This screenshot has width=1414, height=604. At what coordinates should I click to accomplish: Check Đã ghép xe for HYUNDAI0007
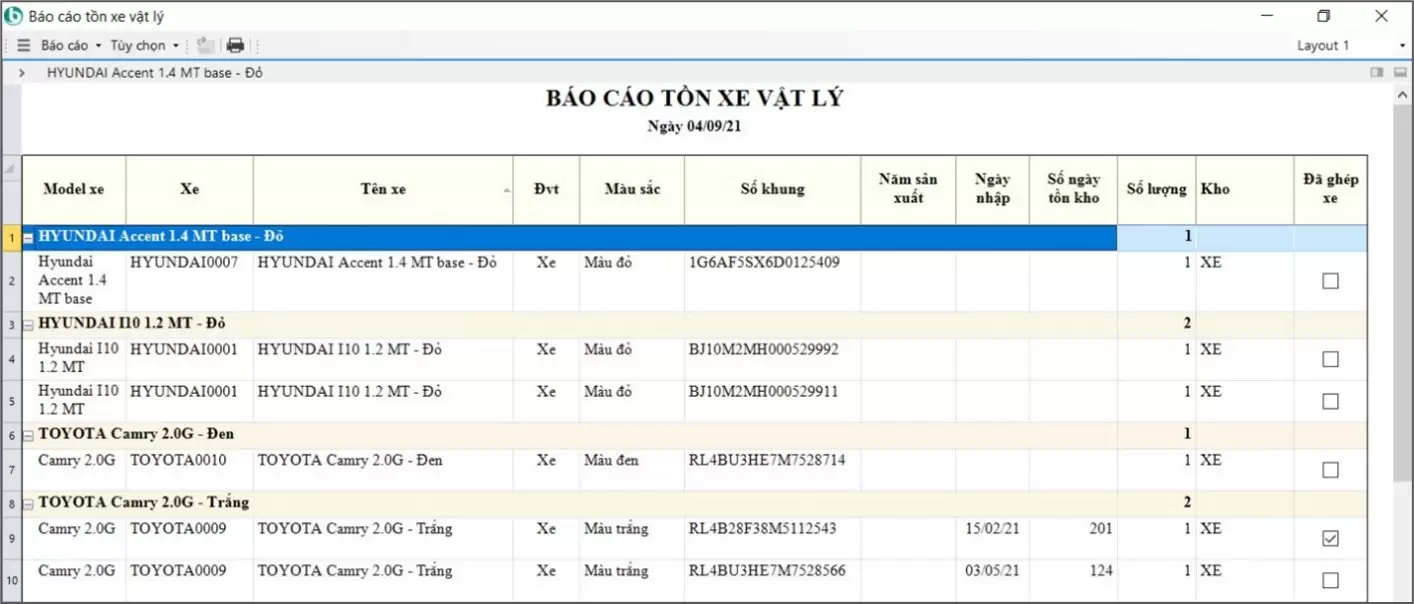[x=1330, y=281]
